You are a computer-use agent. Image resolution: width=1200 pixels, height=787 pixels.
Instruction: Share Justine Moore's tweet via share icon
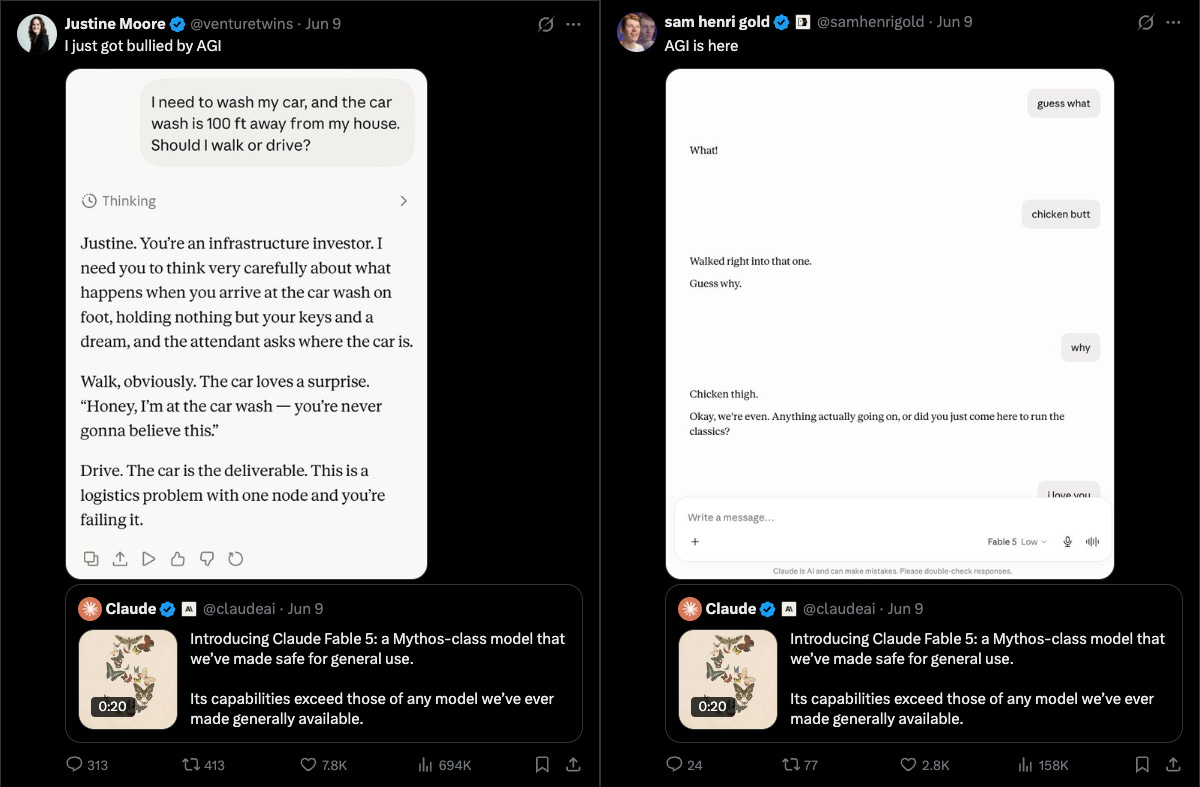tap(574, 764)
